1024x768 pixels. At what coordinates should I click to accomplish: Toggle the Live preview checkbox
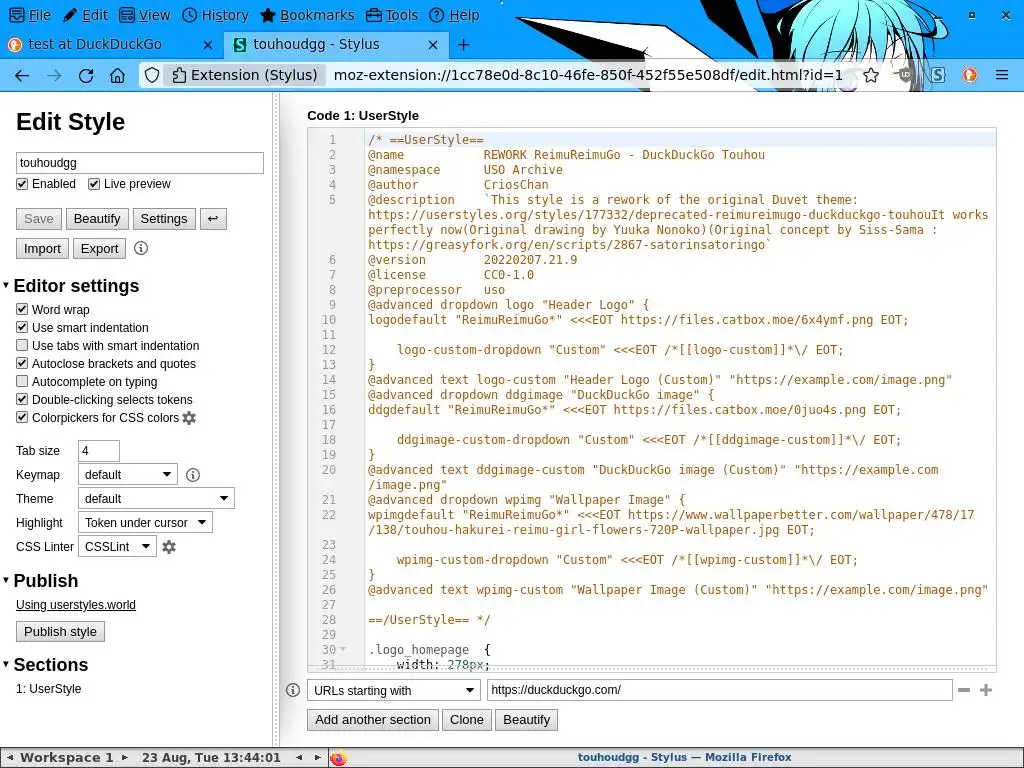(94, 184)
